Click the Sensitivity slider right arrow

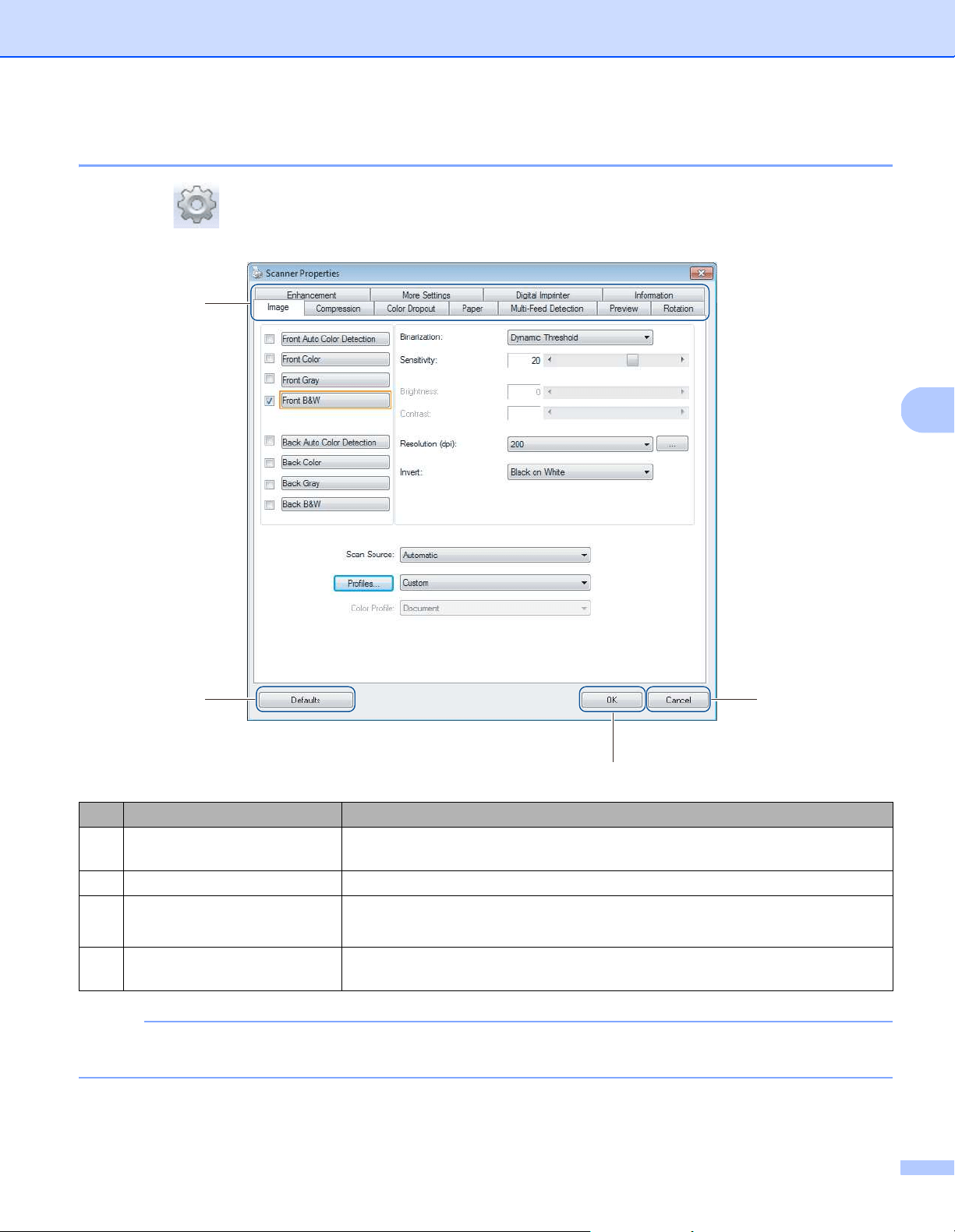[683, 360]
